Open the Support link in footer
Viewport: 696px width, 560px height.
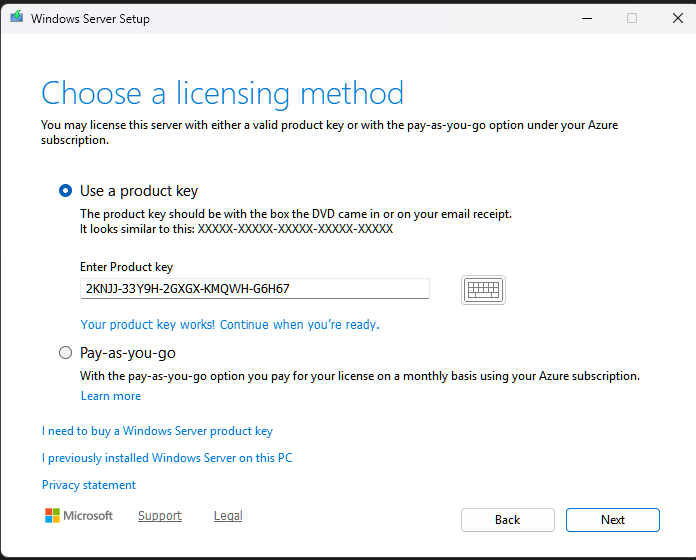coord(160,516)
